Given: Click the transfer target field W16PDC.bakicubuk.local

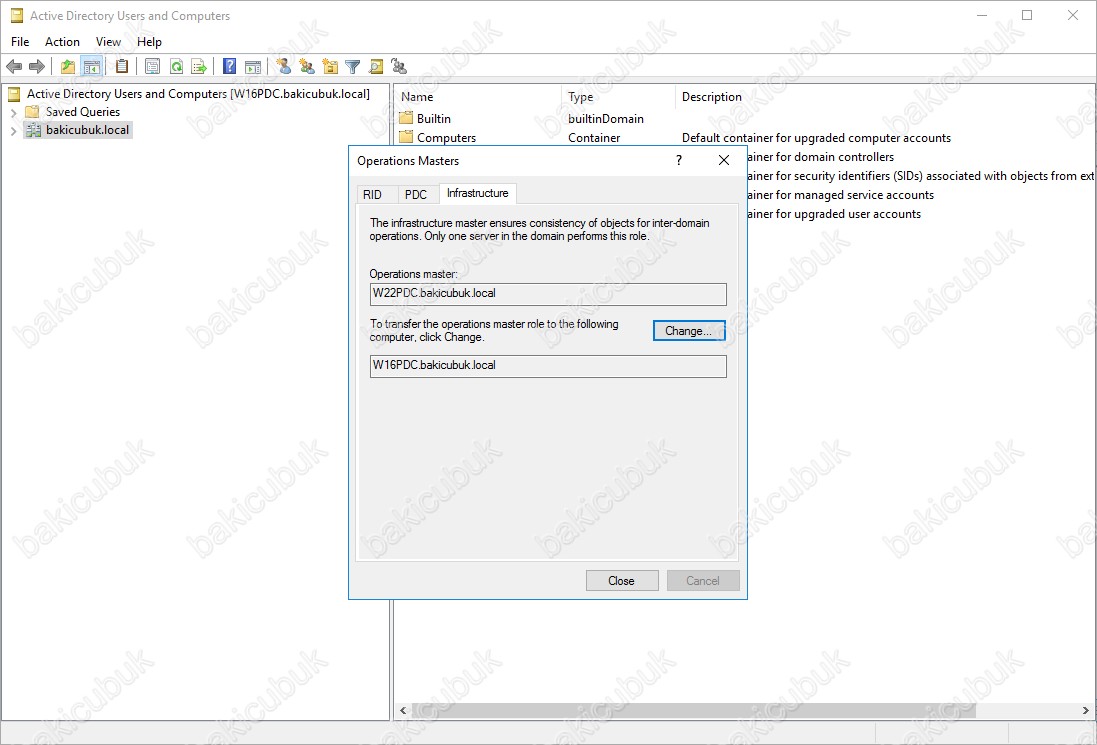Looking at the screenshot, I should (x=548, y=366).
